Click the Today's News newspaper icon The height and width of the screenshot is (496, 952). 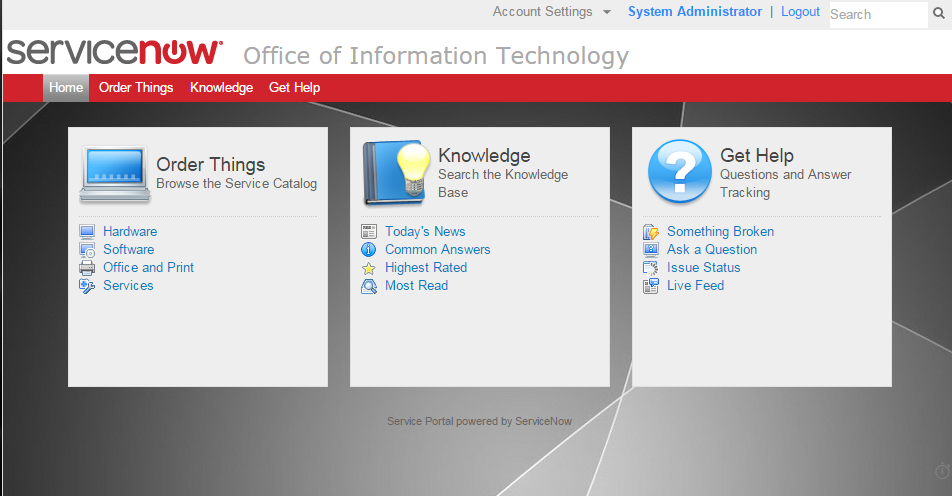[369, 231]
